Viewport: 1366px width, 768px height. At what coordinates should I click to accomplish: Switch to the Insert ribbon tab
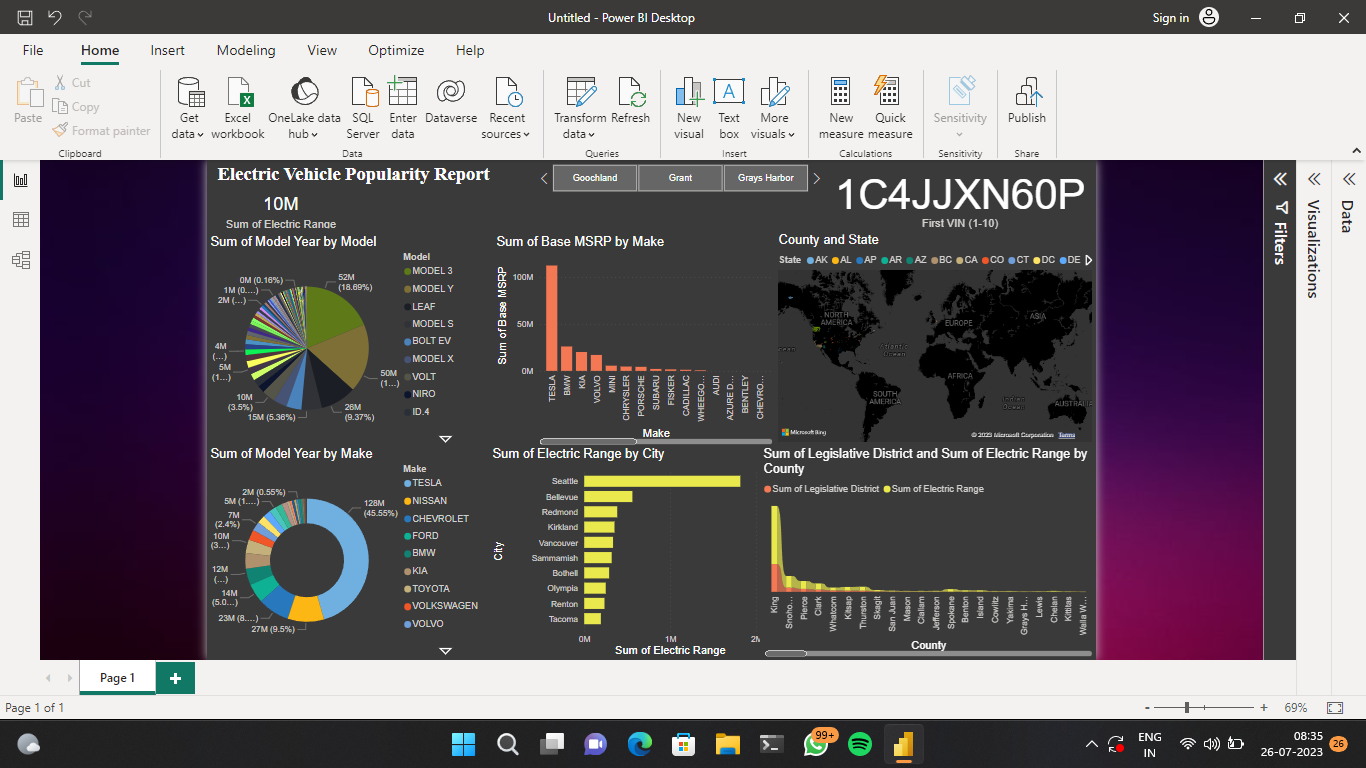coord(167,50)
